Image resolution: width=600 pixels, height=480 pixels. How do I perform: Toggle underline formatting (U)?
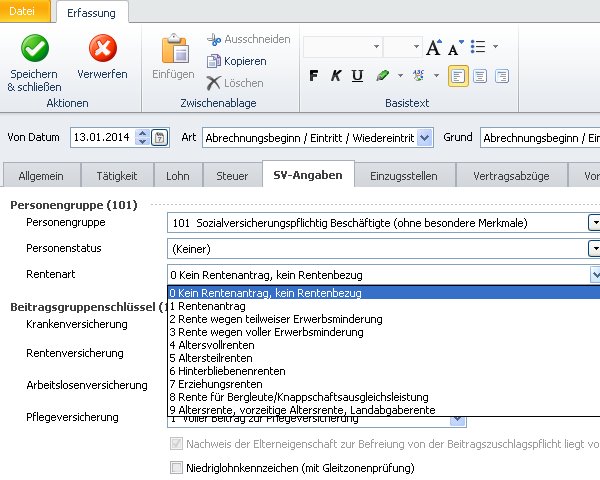357,76
